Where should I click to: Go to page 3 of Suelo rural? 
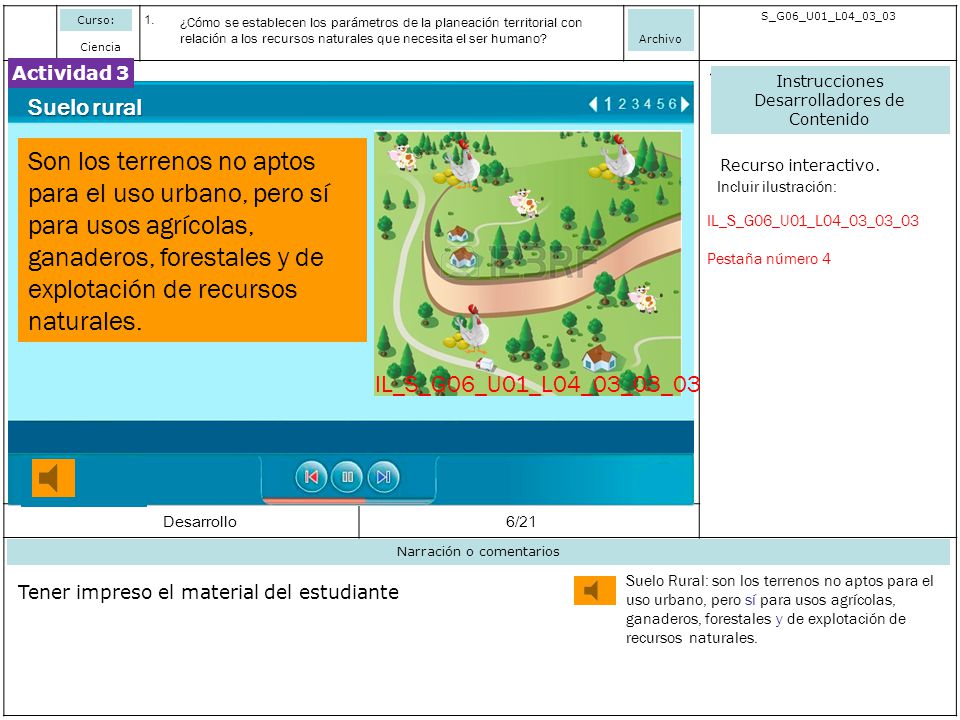pyautogui.click(x=635, y=104)
